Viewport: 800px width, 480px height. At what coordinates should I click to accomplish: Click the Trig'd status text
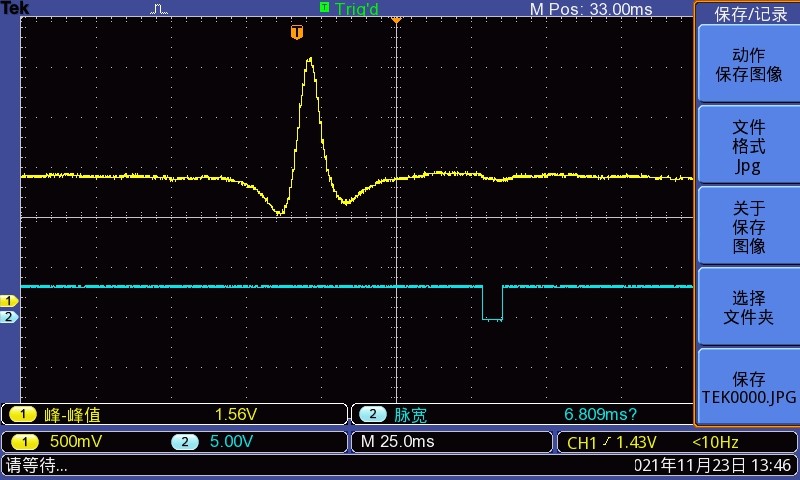click(357, 9)
